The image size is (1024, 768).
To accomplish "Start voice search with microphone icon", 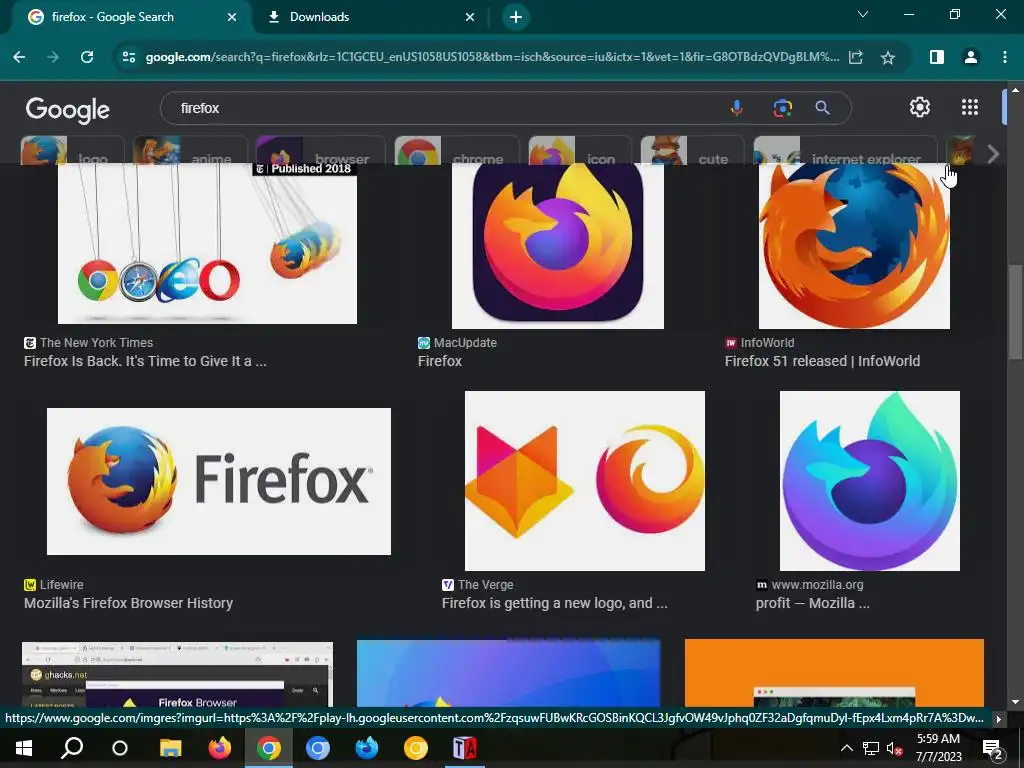I will point(736,108).
